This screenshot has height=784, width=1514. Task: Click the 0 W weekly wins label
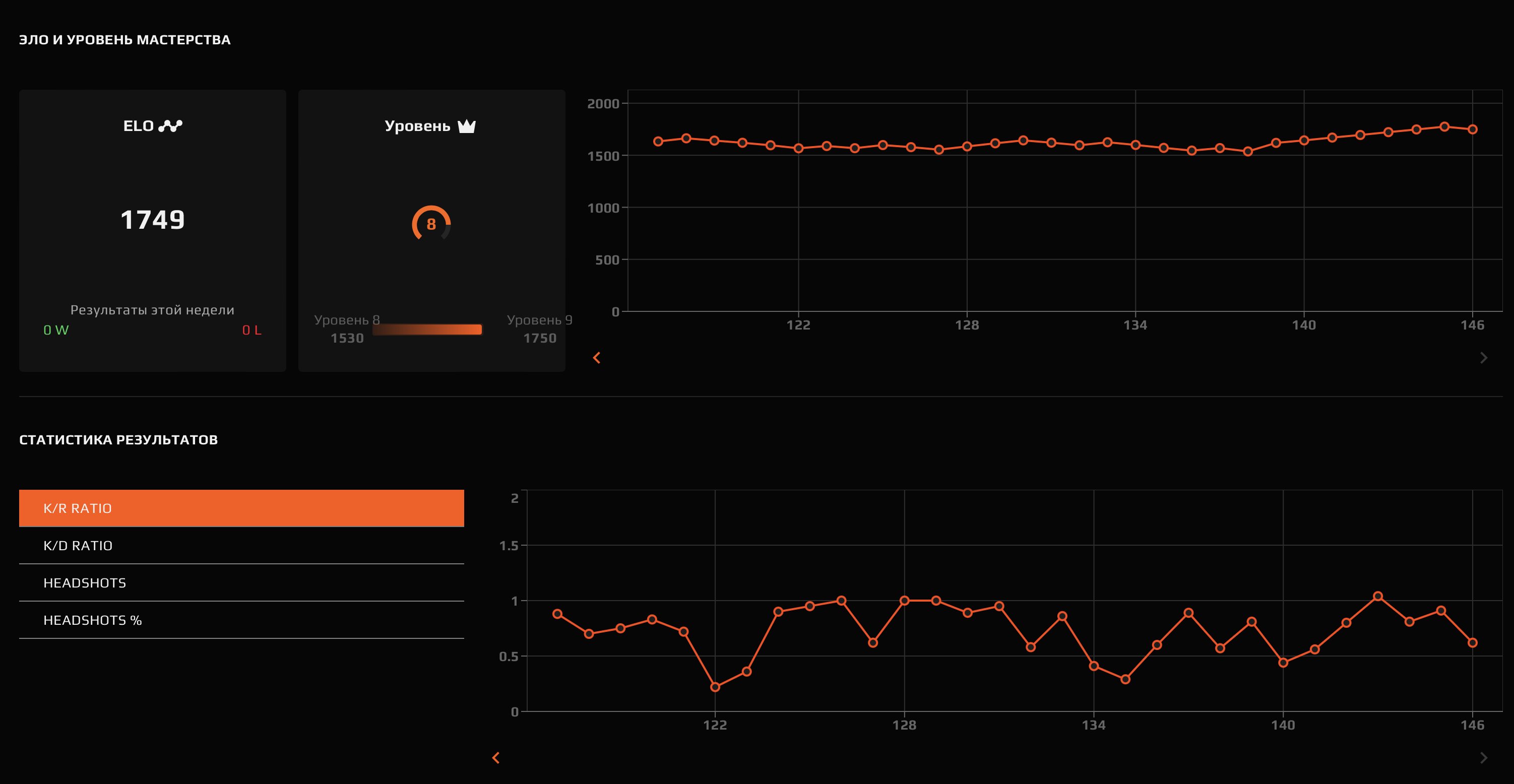(56, 331)
